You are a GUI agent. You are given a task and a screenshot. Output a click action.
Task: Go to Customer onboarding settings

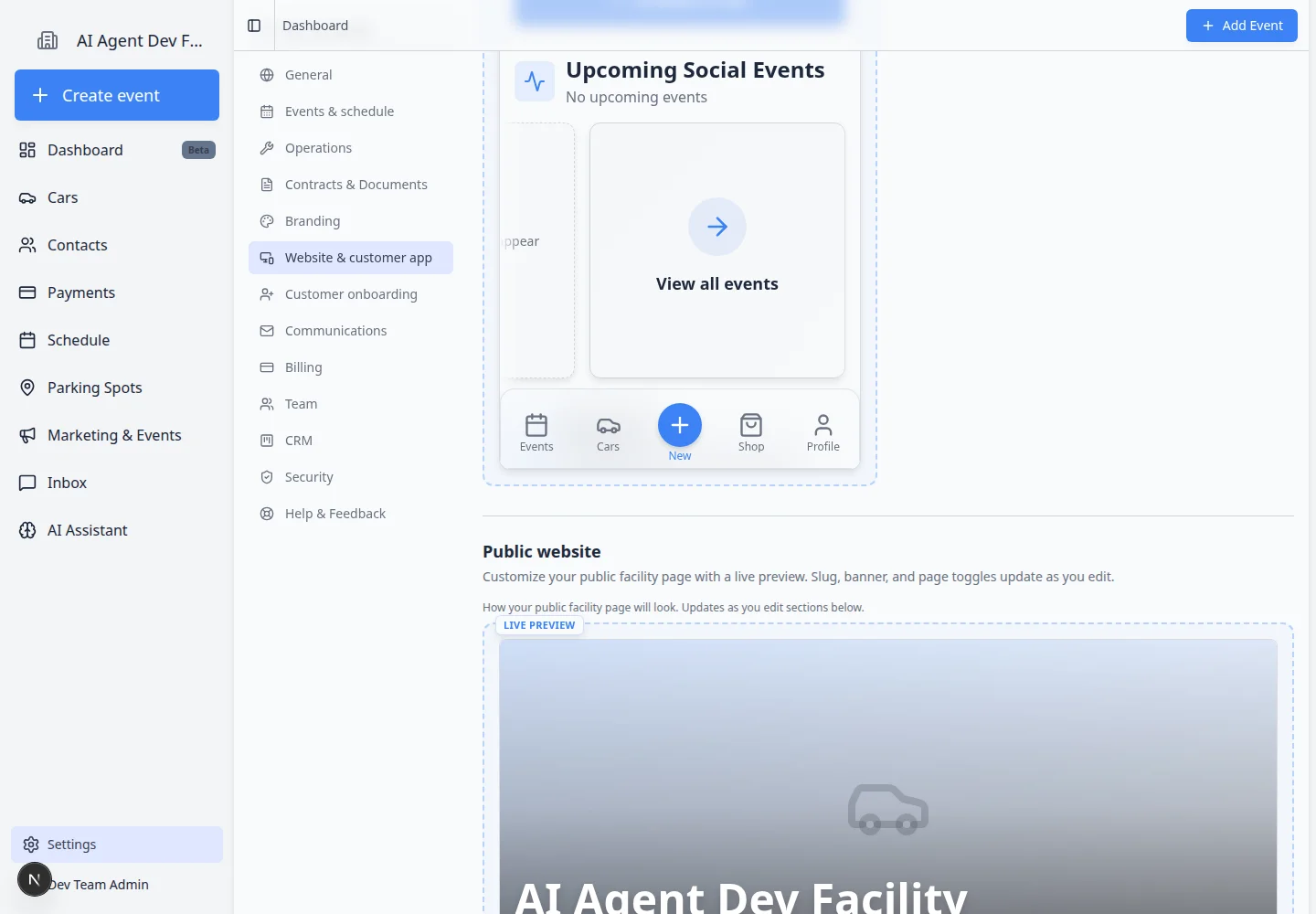(351, 294)
